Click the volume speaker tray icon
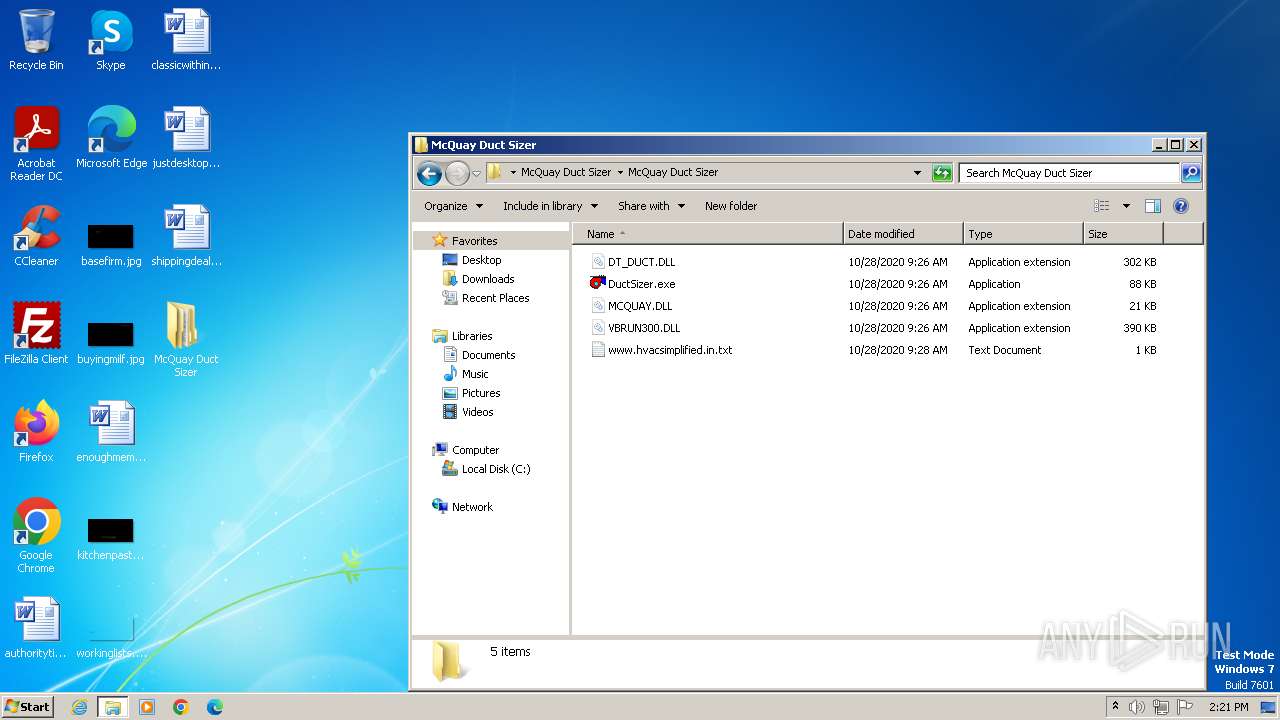 [1137, 707]
